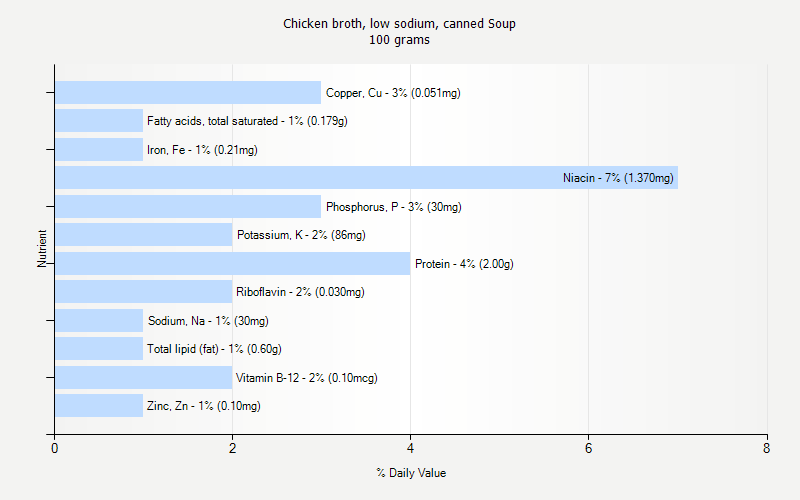The width and height of the screenshot is (800, 500).
Task: Click the chart title text
Action: coord(399,23)
